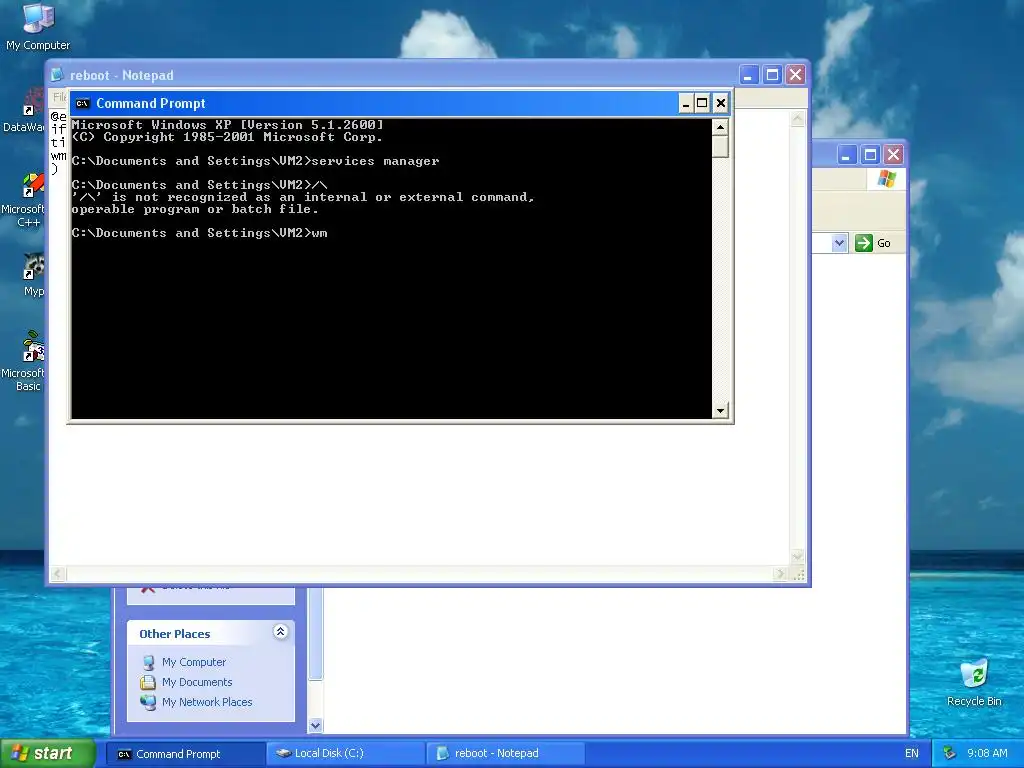Collapse the Other Places panel
This screenshot has width=1024, height=768.
[280, 632]
